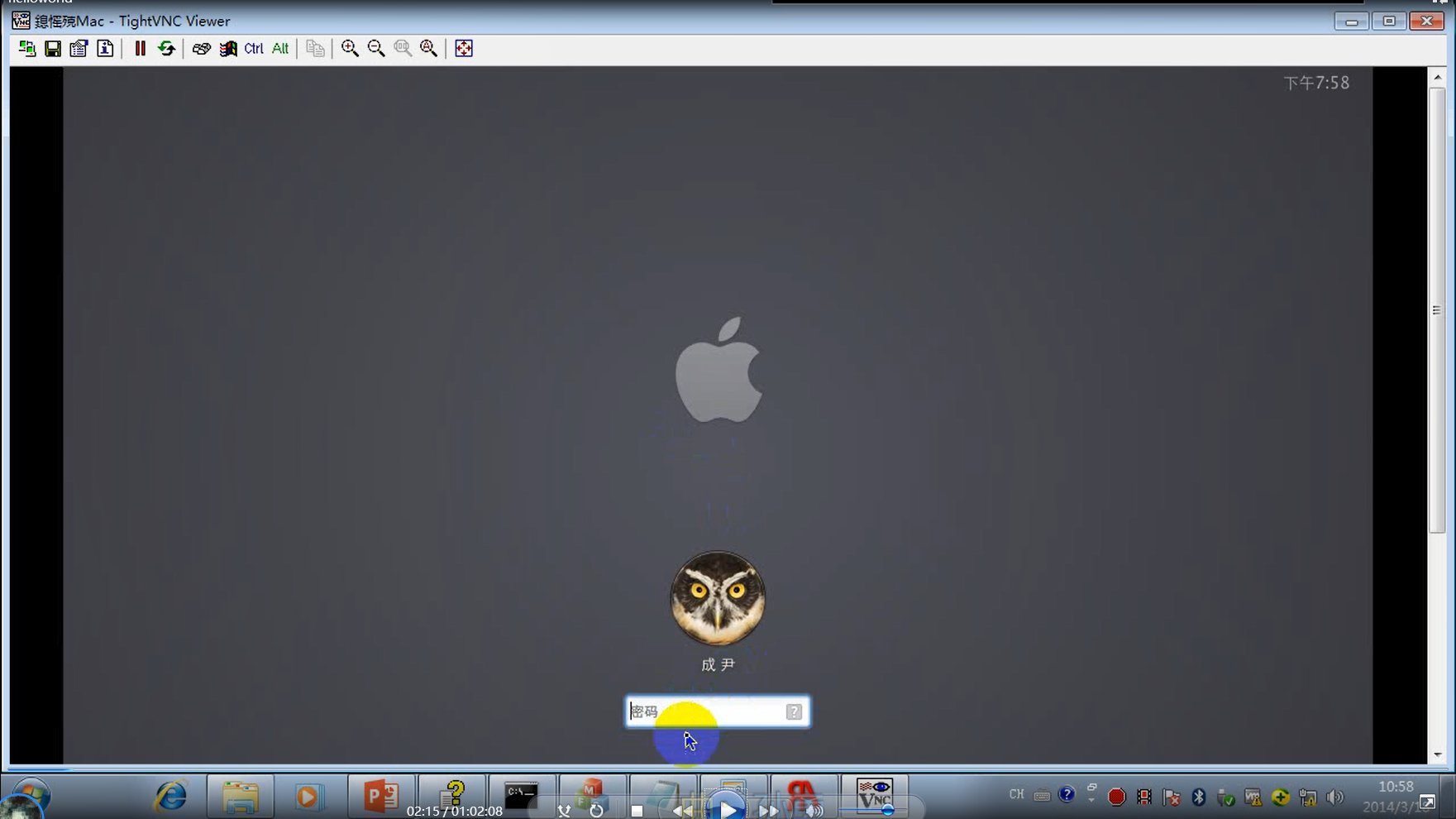Click the VMware tray icon

coord(1253,797)
